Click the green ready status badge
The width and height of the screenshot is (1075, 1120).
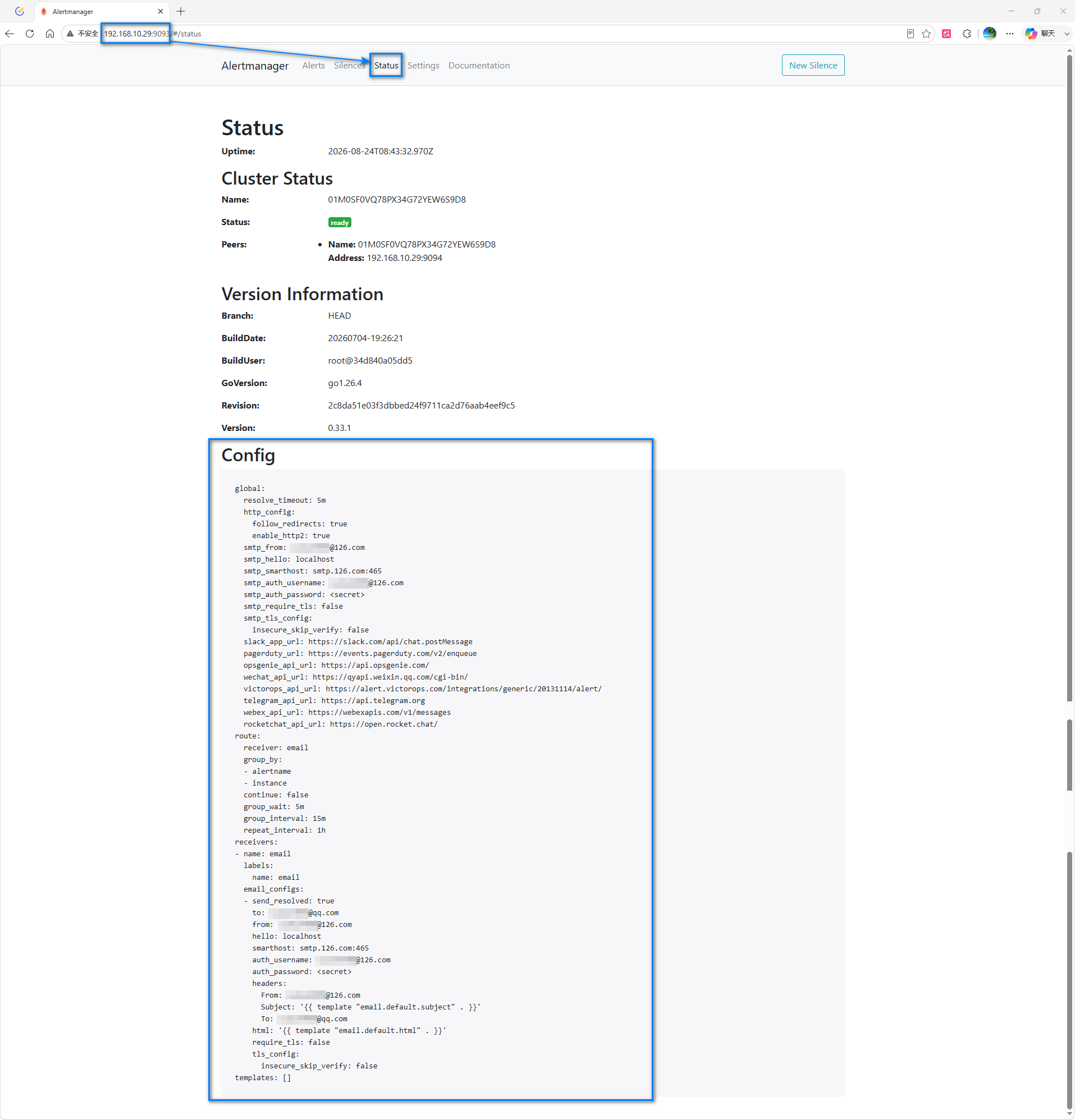click(x=340, y=222)
